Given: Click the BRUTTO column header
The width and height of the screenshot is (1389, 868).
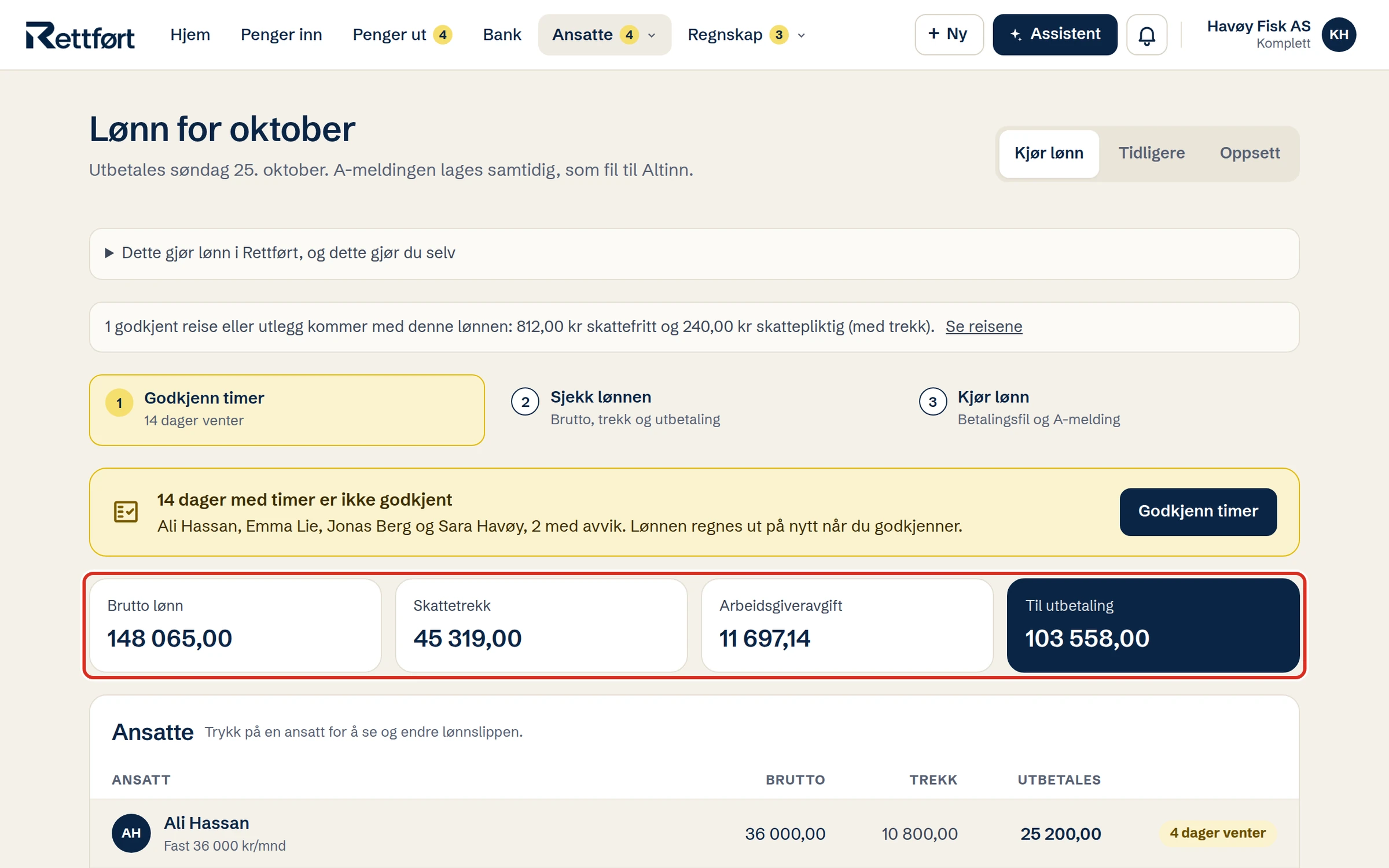Looking at the screenshot, I should 795,780.
